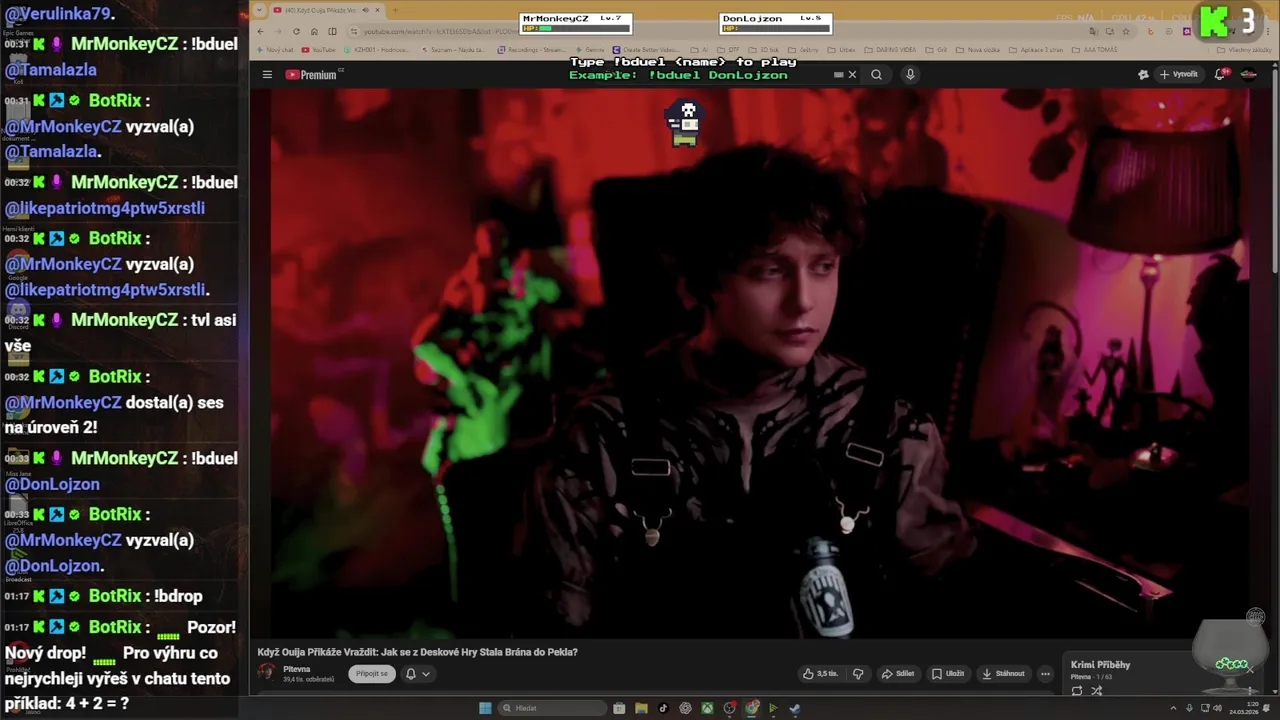Screen dimensions: 1280x720
Task: Open the Recordings - Stream bookmark
Action: (532, 50)
